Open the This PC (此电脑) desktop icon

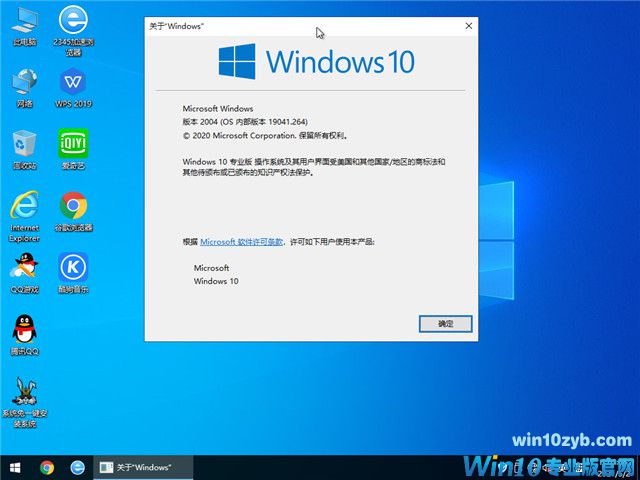pos(24,22)
